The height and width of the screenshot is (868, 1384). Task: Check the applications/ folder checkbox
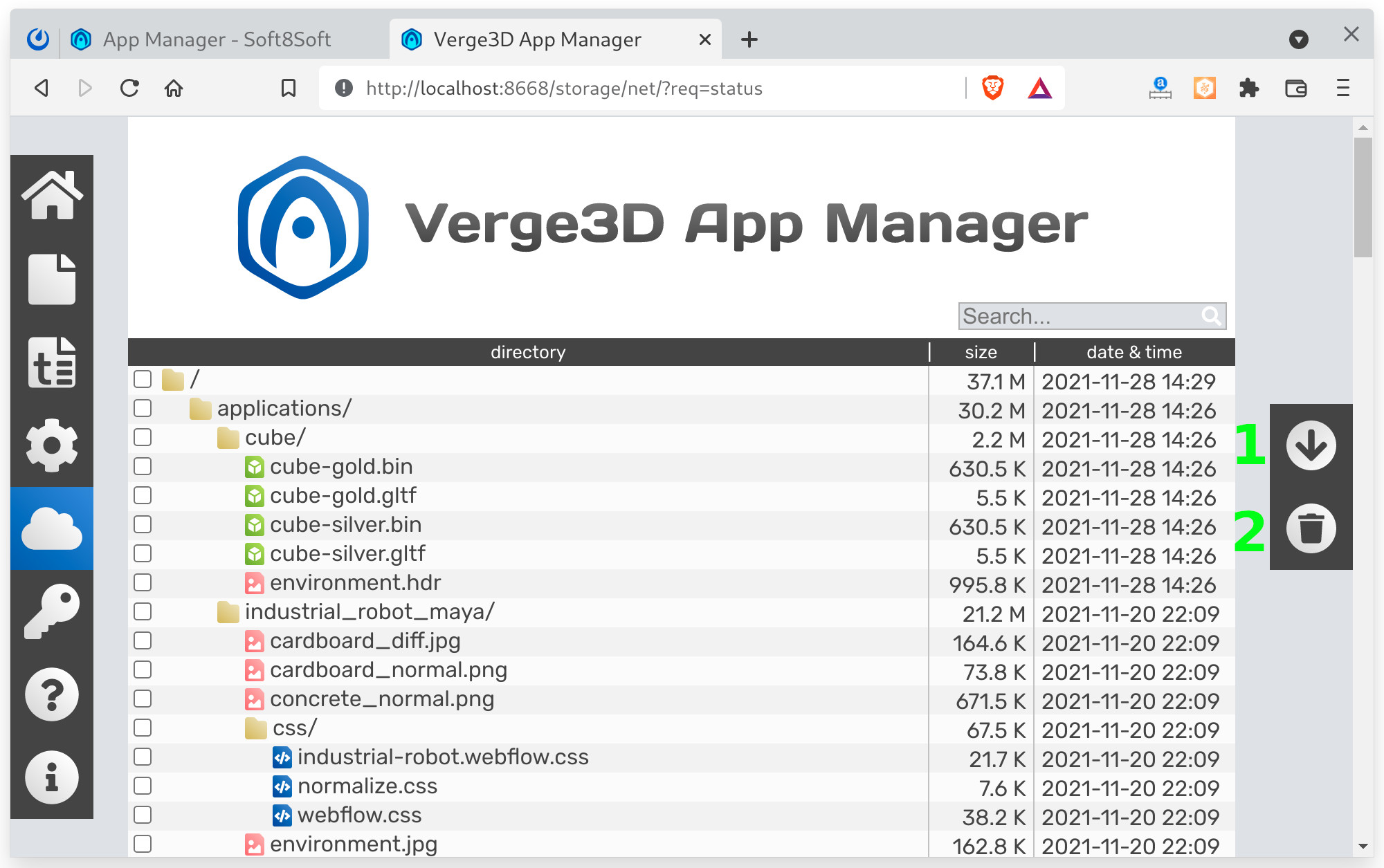(x=143, y=408)
